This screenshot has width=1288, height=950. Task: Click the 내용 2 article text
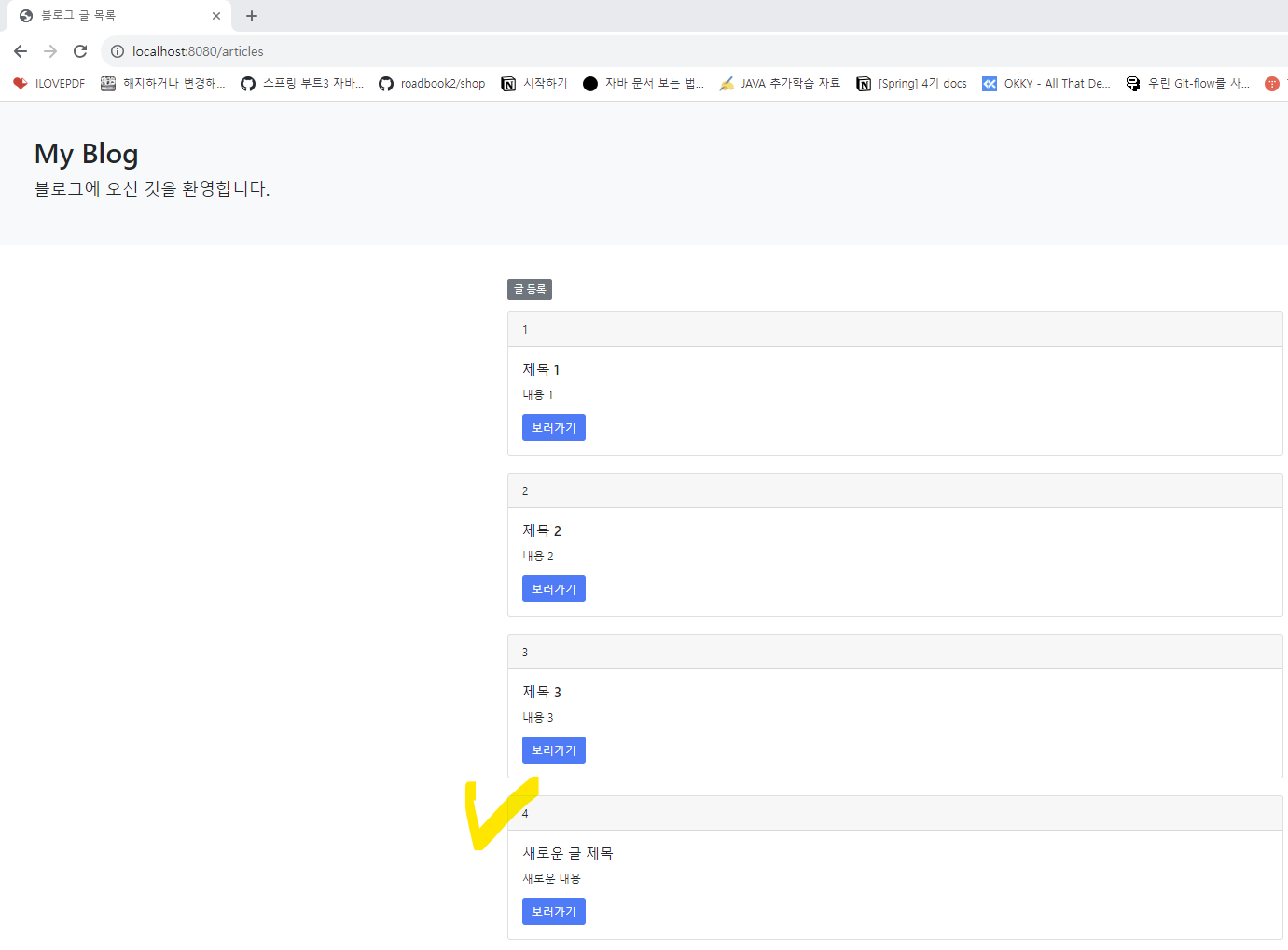tap(538, 557)
